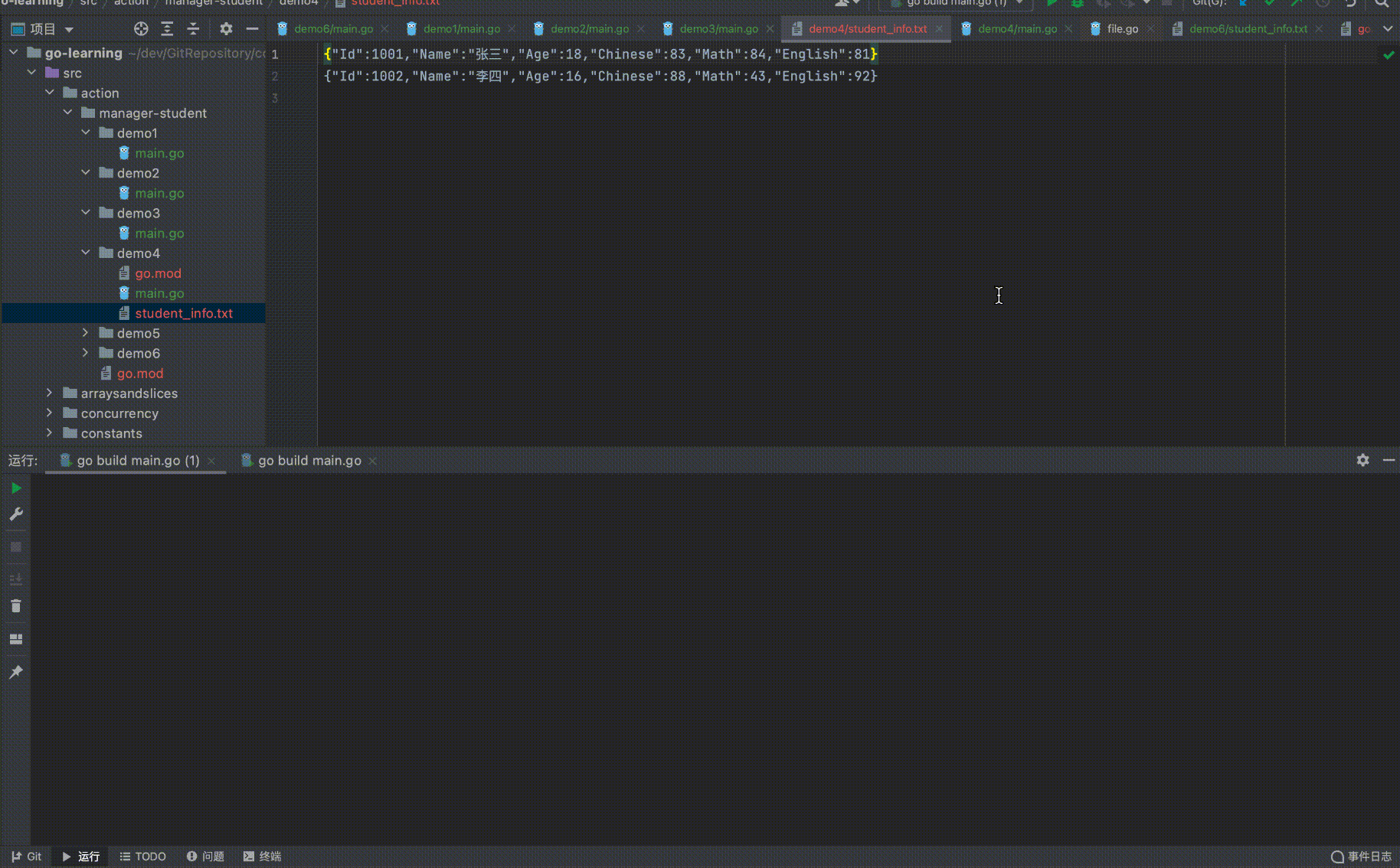This screenshot has width=1400, height=868.
Task: Rerun the program with green play icon
Action: coord(16,488)
